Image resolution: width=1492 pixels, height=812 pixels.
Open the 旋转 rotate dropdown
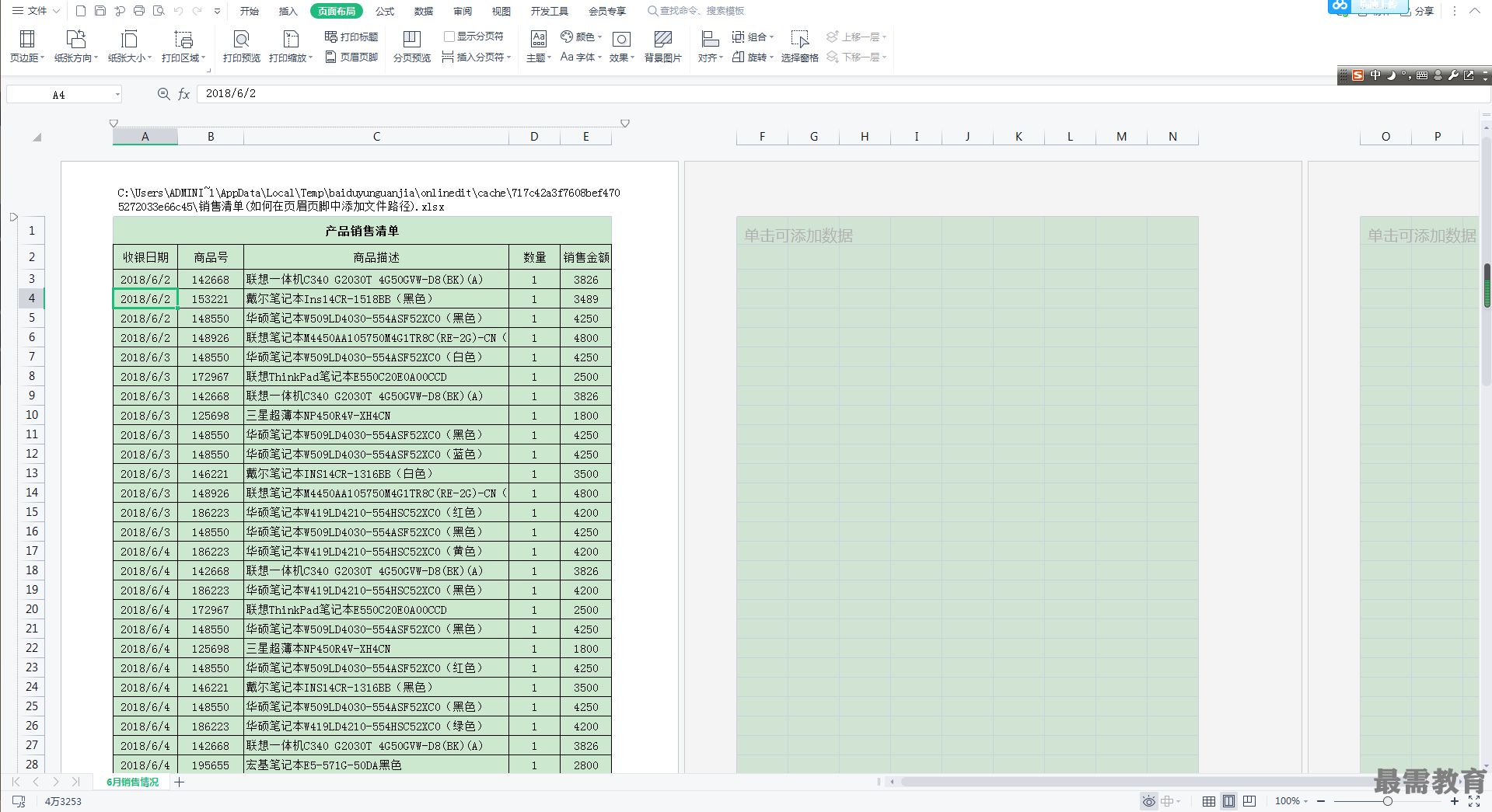(753, 57)
